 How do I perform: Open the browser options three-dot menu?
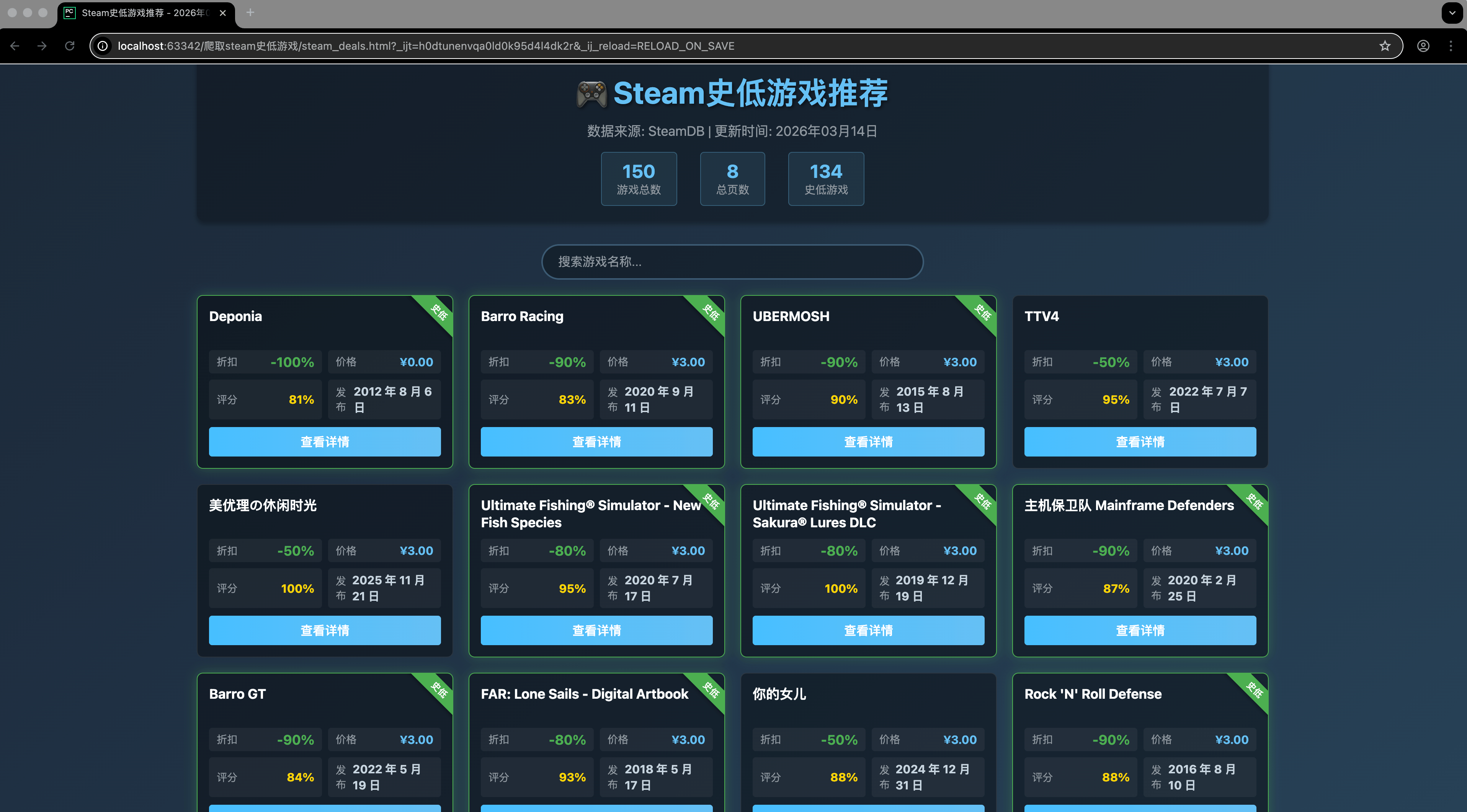click(1452, 46)
